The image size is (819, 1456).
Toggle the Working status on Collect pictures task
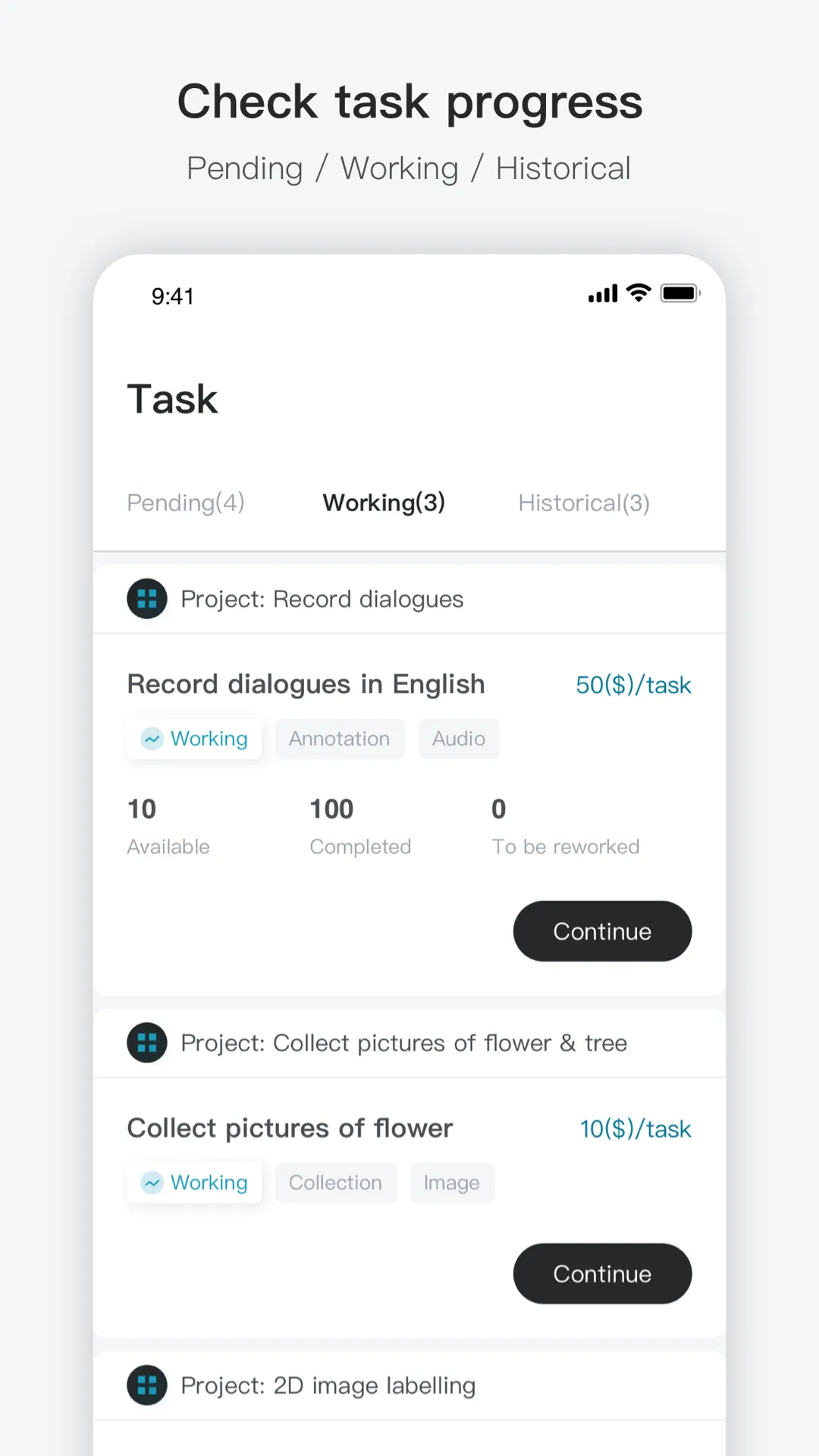click(x=194, y=1182)
